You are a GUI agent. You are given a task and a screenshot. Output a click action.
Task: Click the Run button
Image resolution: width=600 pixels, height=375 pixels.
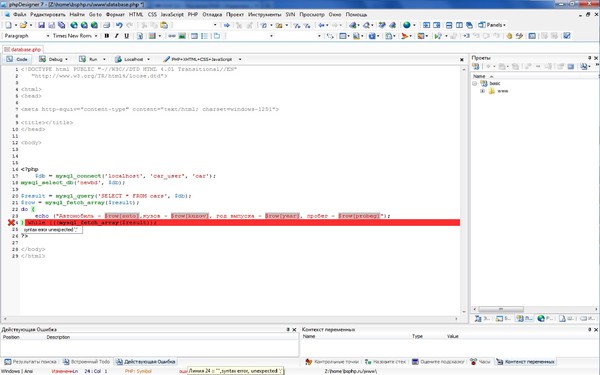[89, 59]
